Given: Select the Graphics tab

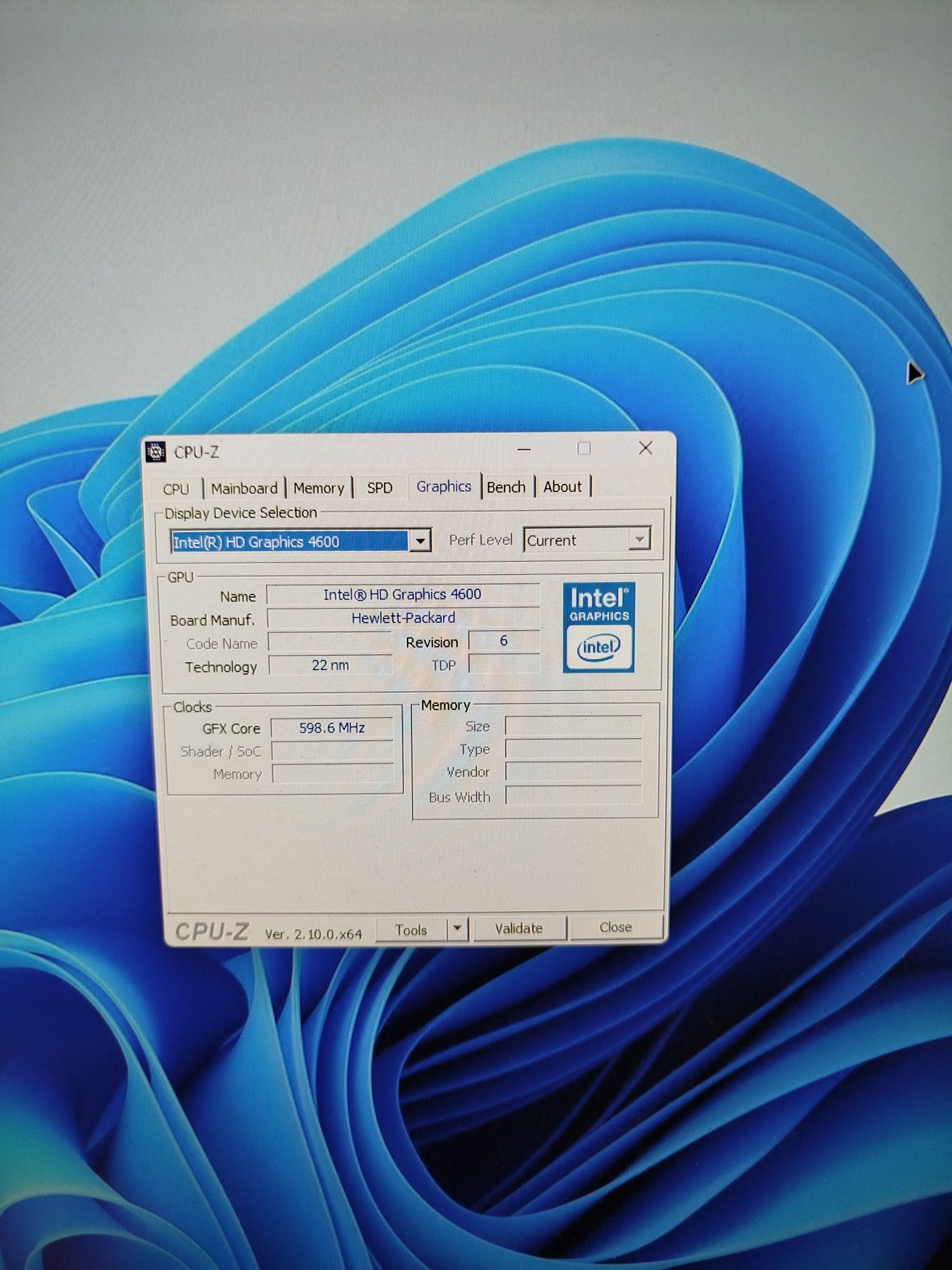Looking at the screenshot, I should tap(444, 486).
